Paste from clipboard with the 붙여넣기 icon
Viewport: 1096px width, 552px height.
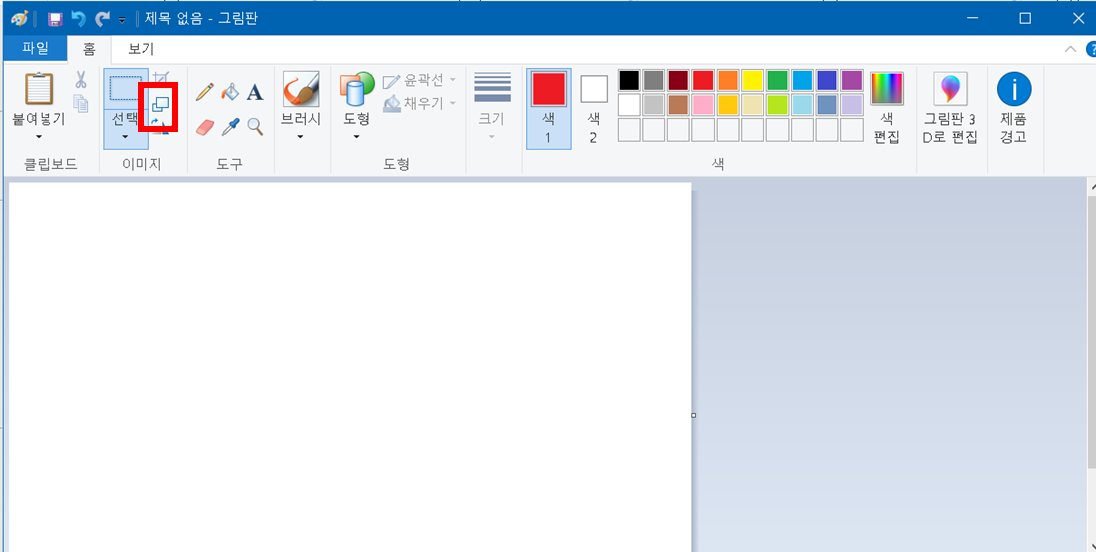click(x=38, y=89)
